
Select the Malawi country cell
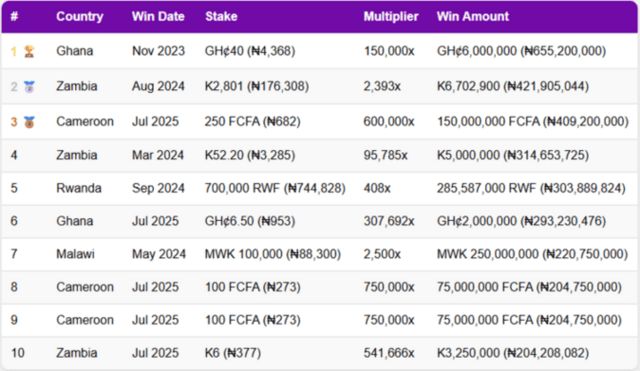pos(76,254)
